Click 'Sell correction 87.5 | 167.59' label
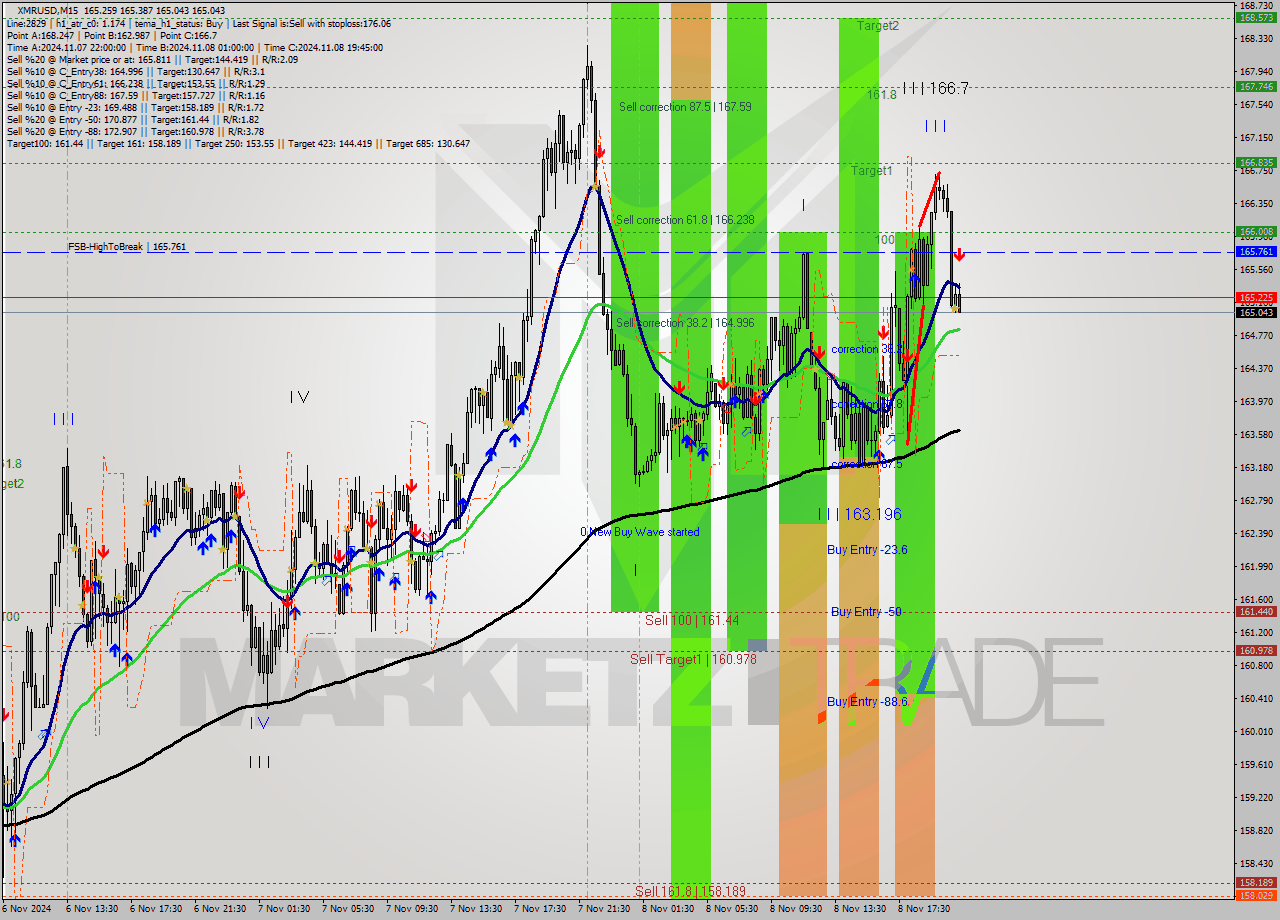 pyautogui.click(x=685, y=106)
